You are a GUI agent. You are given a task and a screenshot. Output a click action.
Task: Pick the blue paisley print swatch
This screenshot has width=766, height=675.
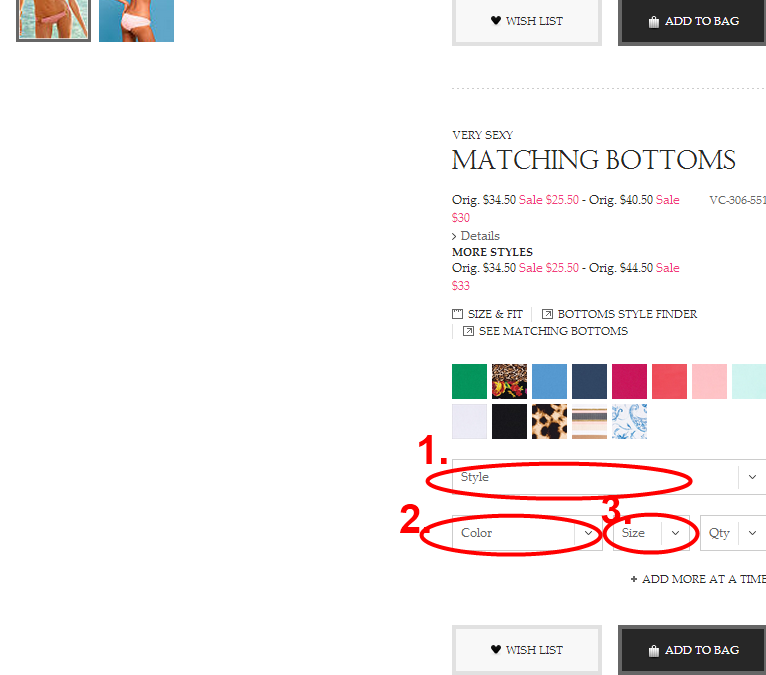pos(630,422)
